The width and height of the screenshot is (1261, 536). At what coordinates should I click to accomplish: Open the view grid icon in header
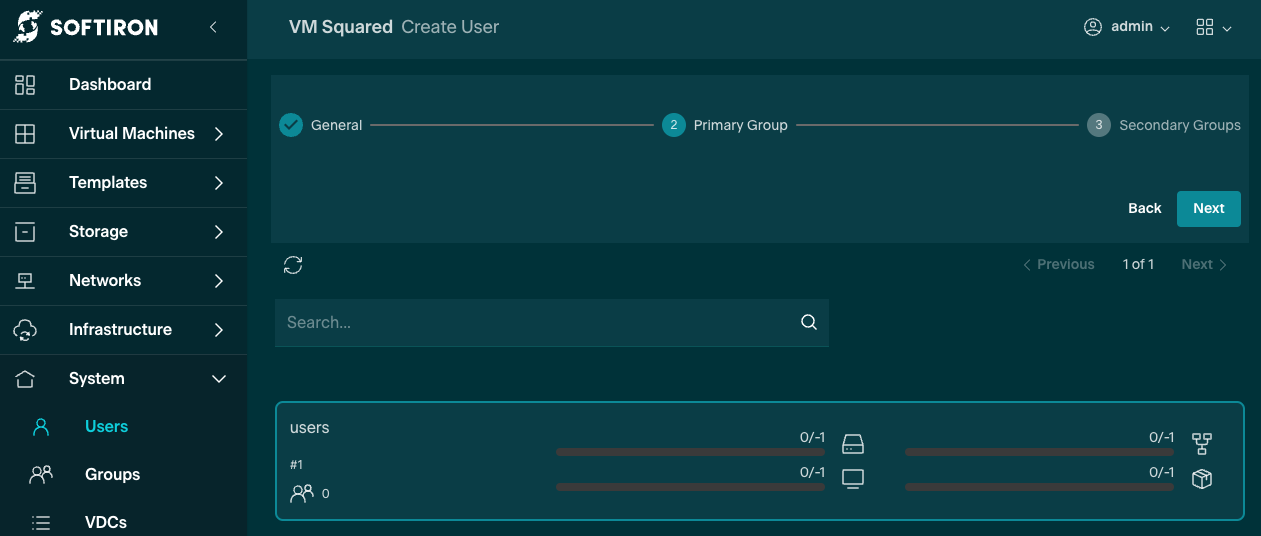click(x=1212, y=28)
